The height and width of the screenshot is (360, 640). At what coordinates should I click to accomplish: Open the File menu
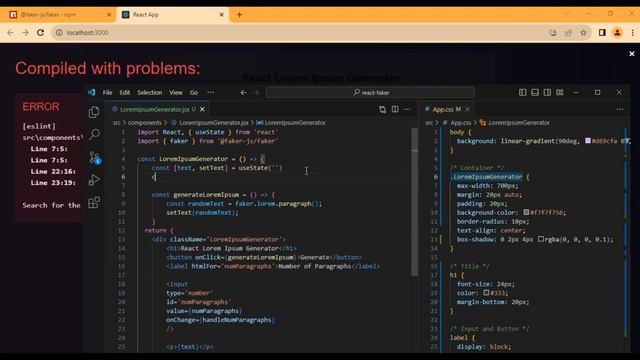[107, 93]
